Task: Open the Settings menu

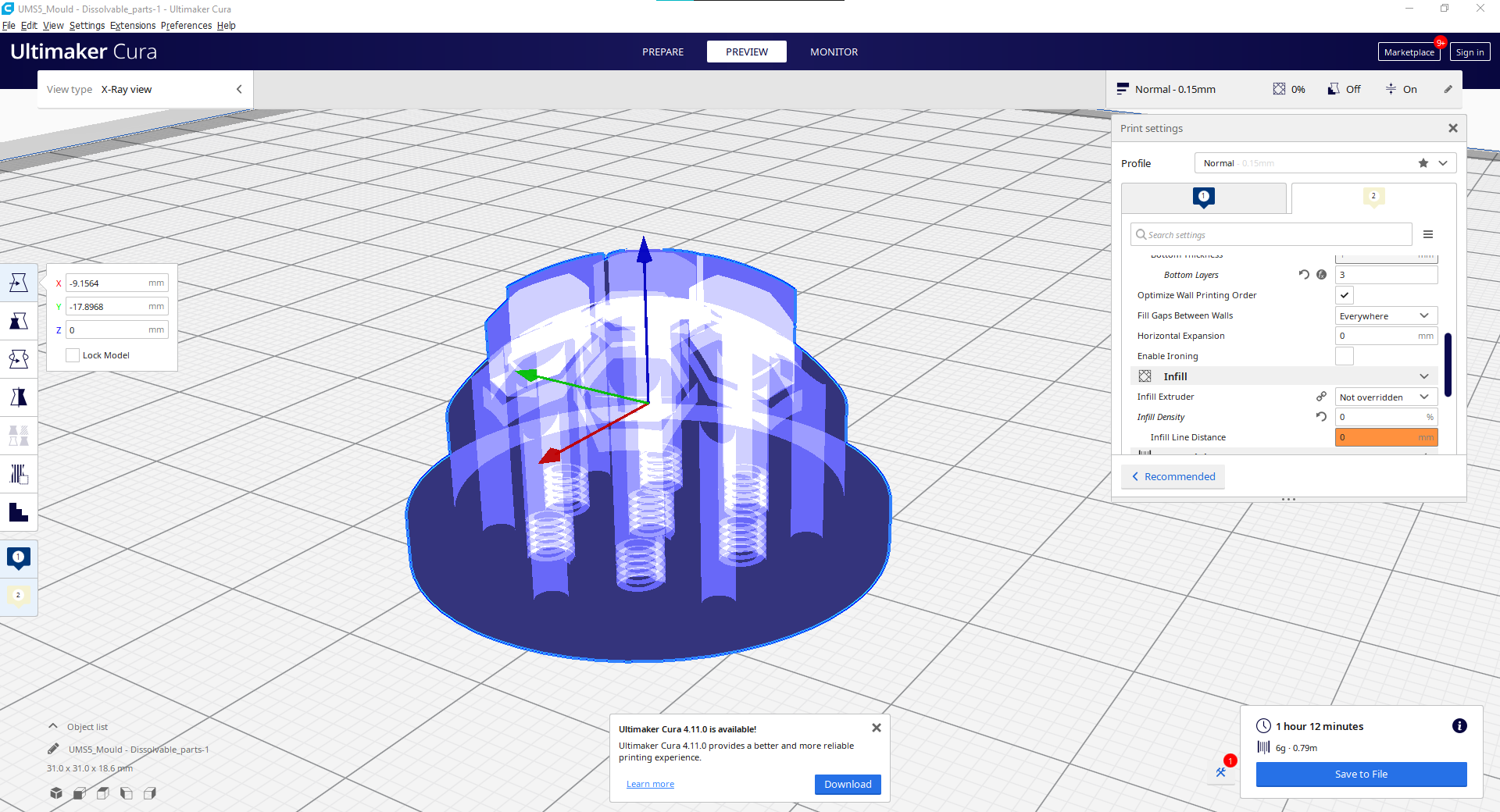Action: pos(87,25)
